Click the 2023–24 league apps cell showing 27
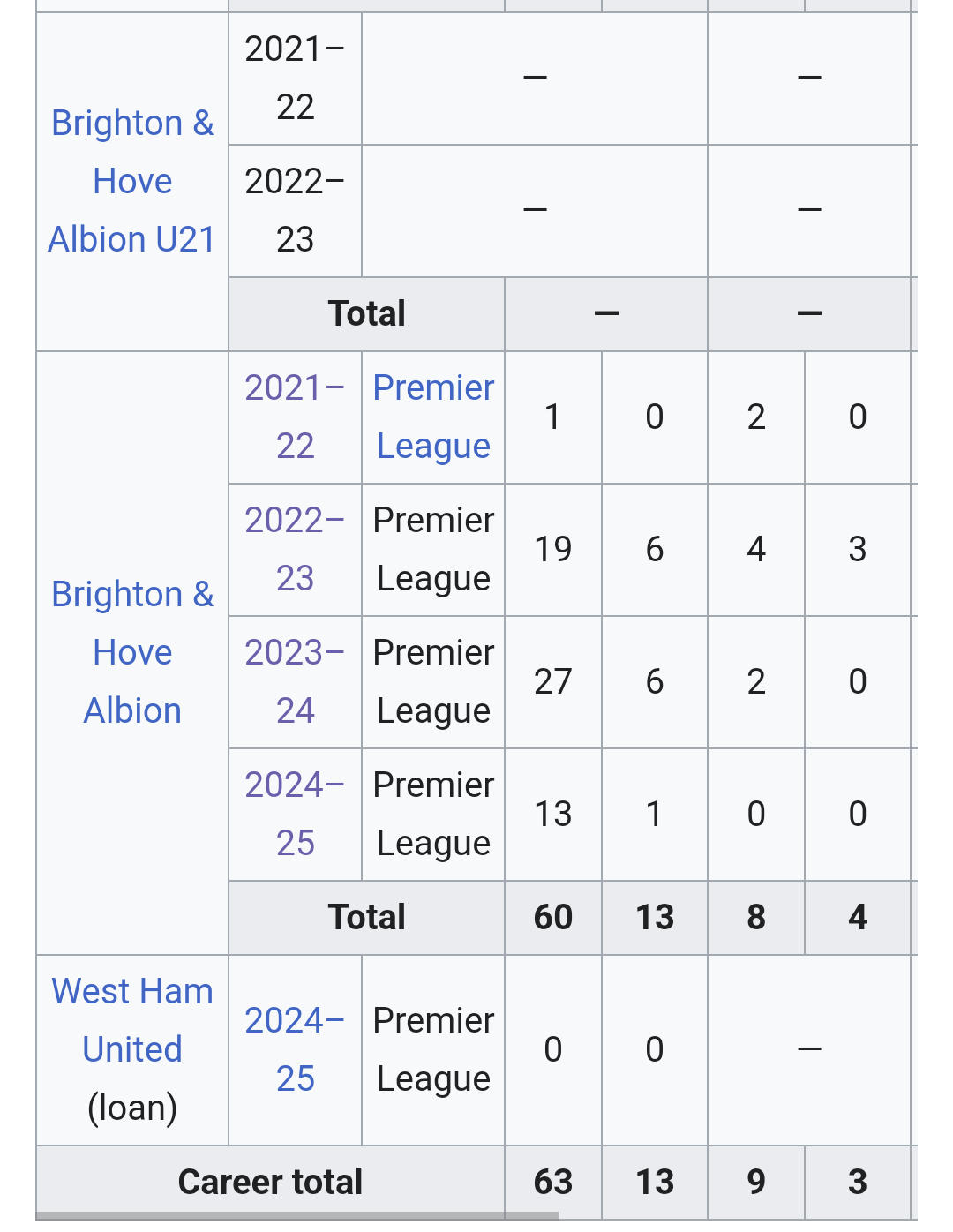953x1232 pixels. [553, 681]
